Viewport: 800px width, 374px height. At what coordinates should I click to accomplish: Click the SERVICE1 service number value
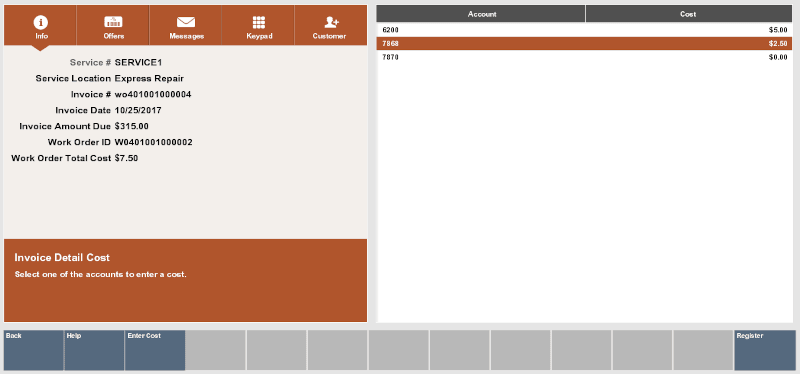coord(138,63)
